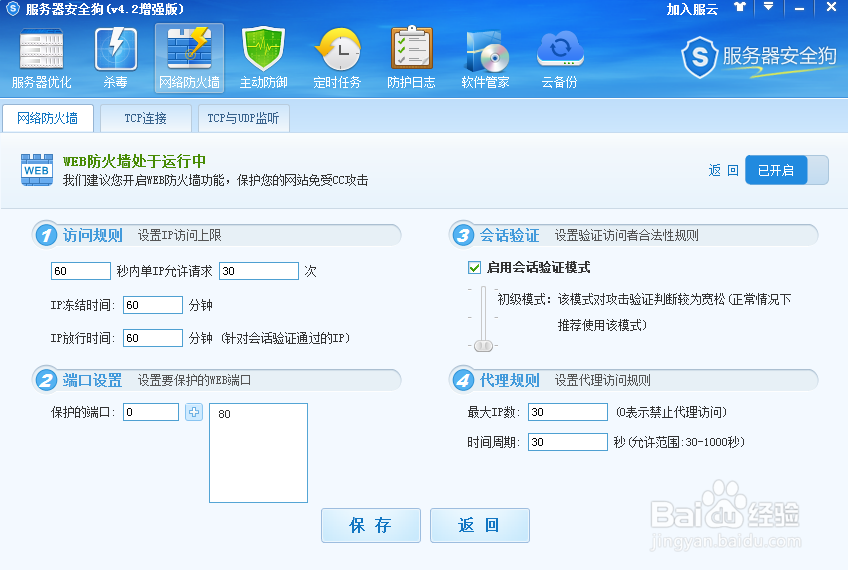The width and height of the screenshot is (848, 570).
Task: Switch to the TCP连接 tab
Action: pos(145,118)
